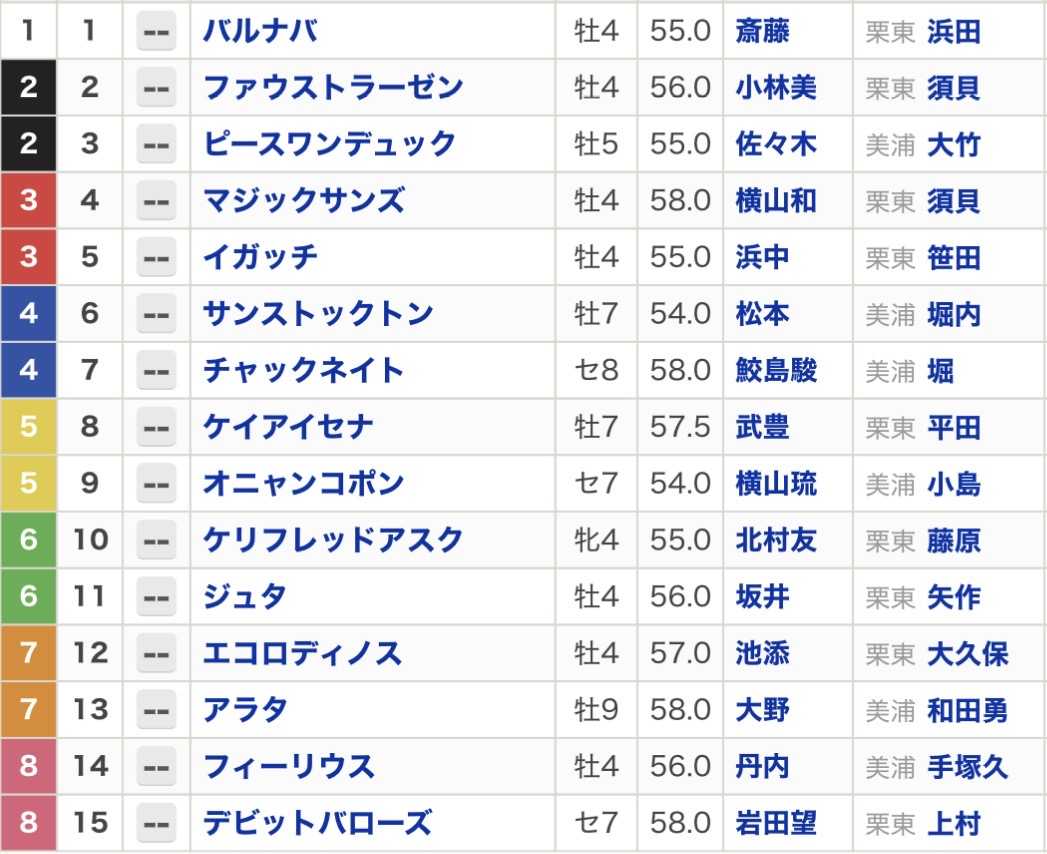Open jockey 鮫島駿 page
This screenshot has height=854, width=1047.
[776, 371]
